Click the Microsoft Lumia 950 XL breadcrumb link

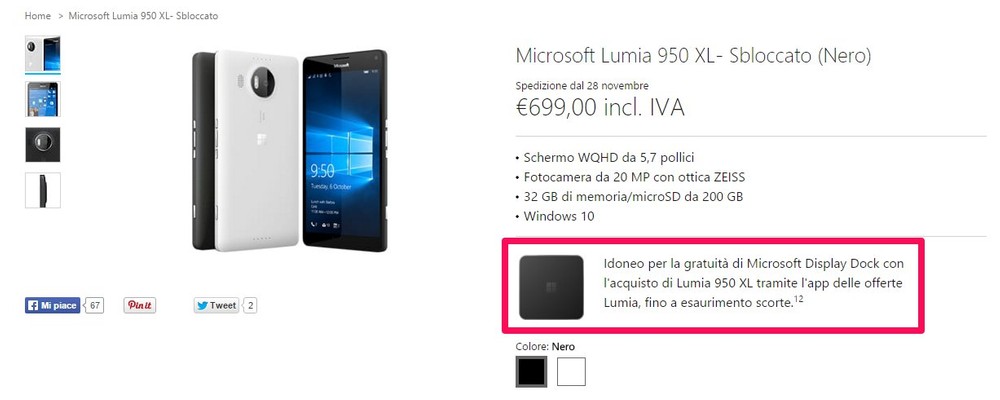pyautogui.click(x=143, y=16)
